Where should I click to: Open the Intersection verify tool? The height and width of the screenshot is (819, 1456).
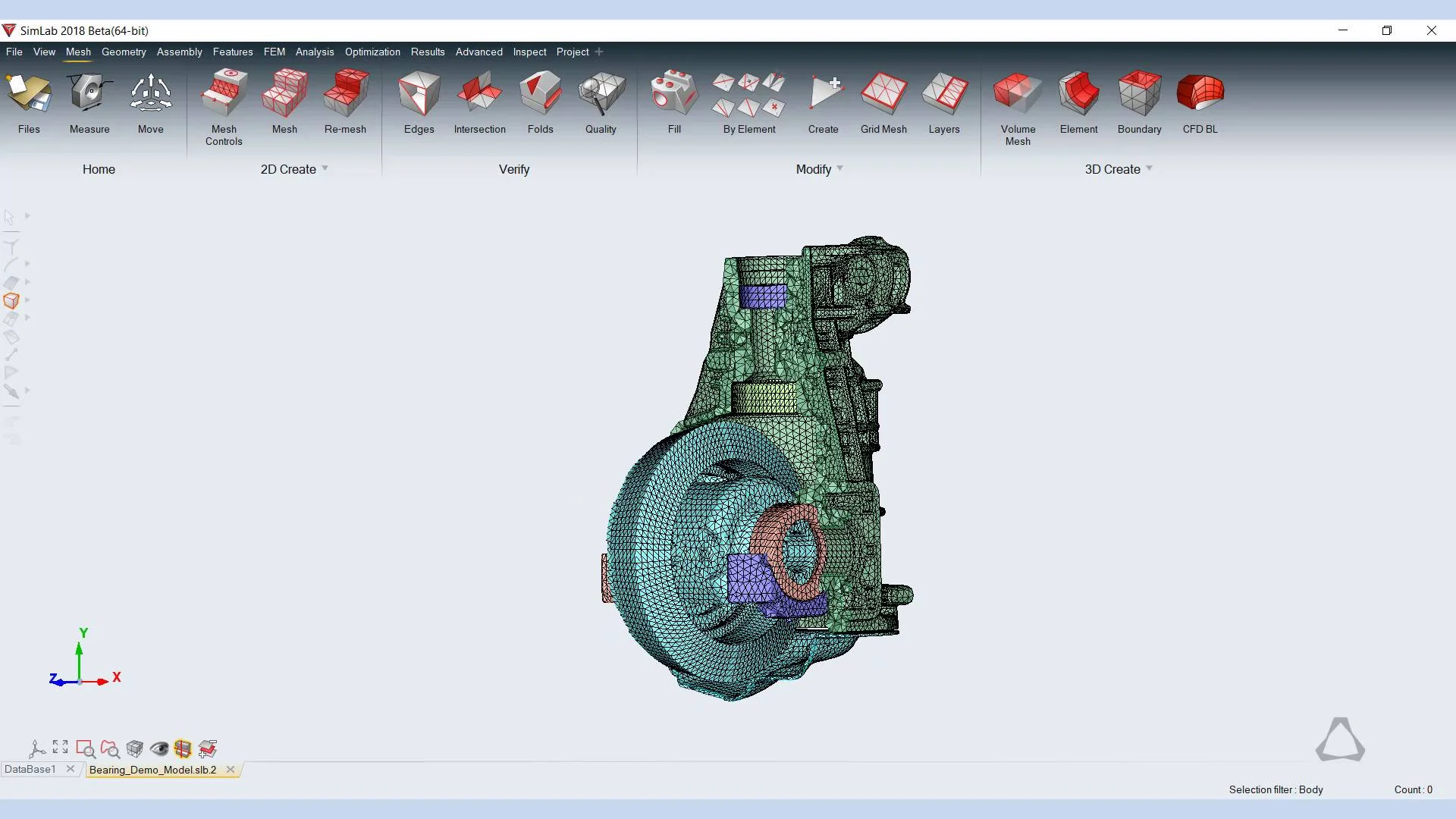click(479, 95)
